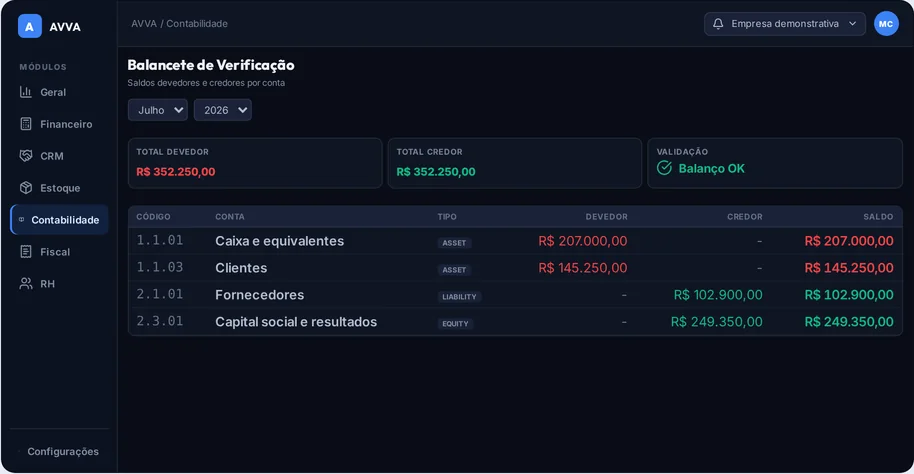The image size is (914, 474).
Task: Open RH people icon
Action: pos(26,284)
